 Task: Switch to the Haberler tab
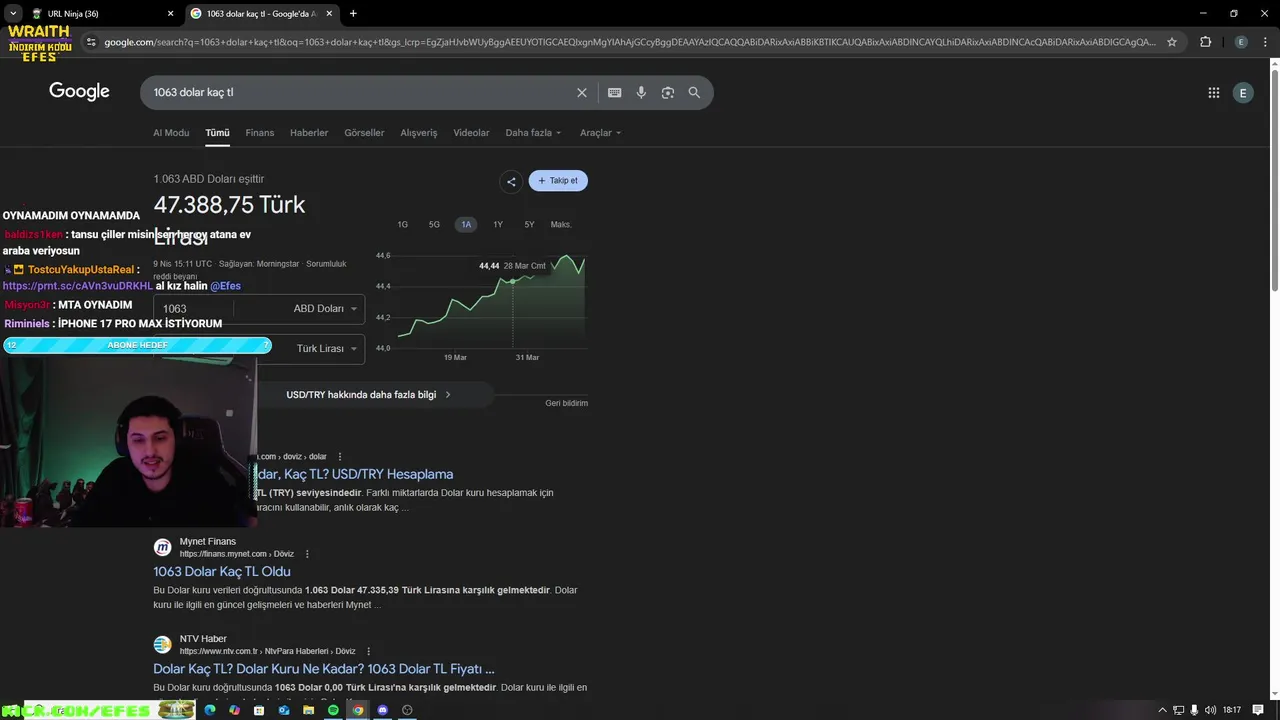pyautogui.click(x=309, y=133)
